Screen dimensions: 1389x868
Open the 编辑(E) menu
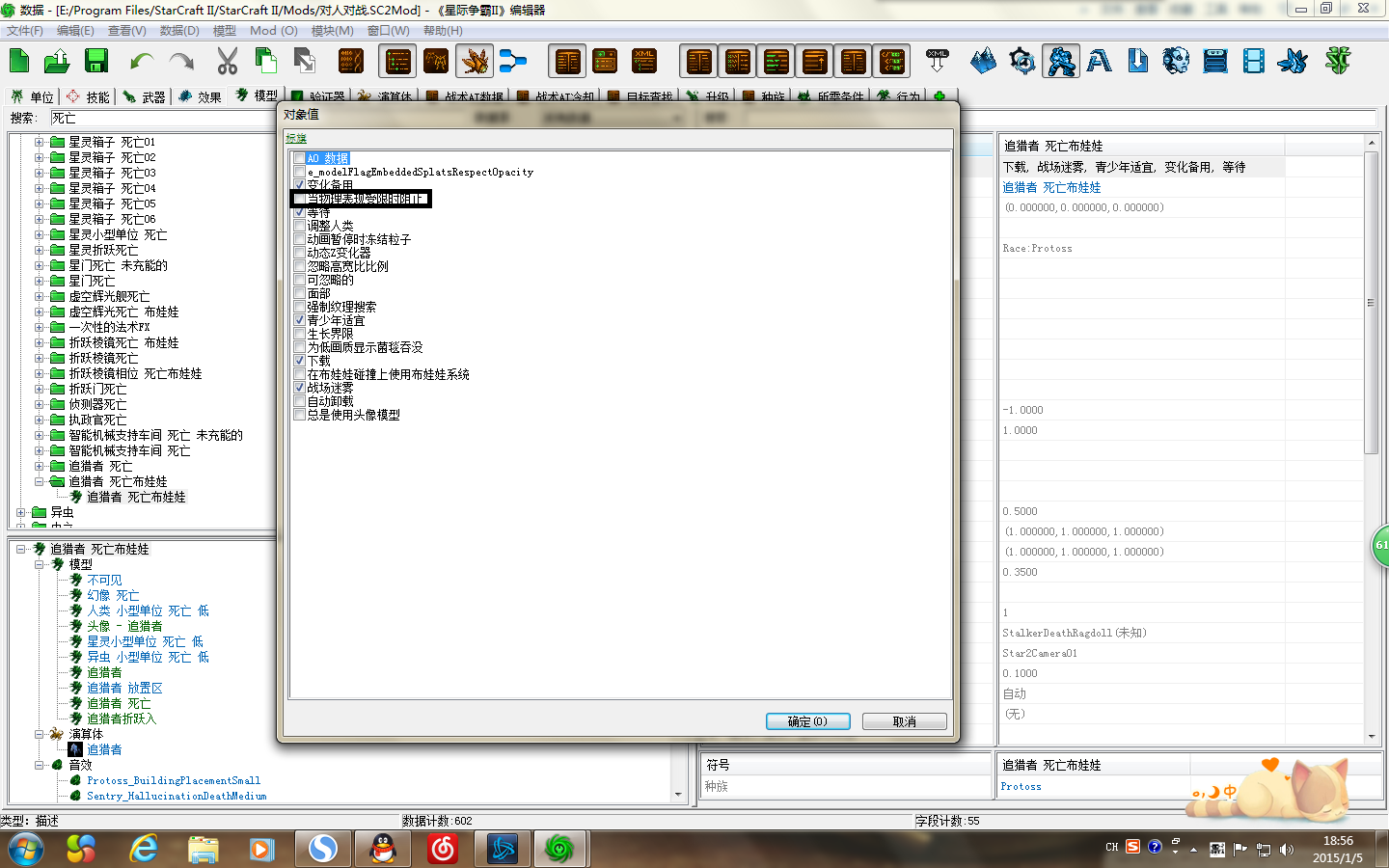click(x=75, y=31)
